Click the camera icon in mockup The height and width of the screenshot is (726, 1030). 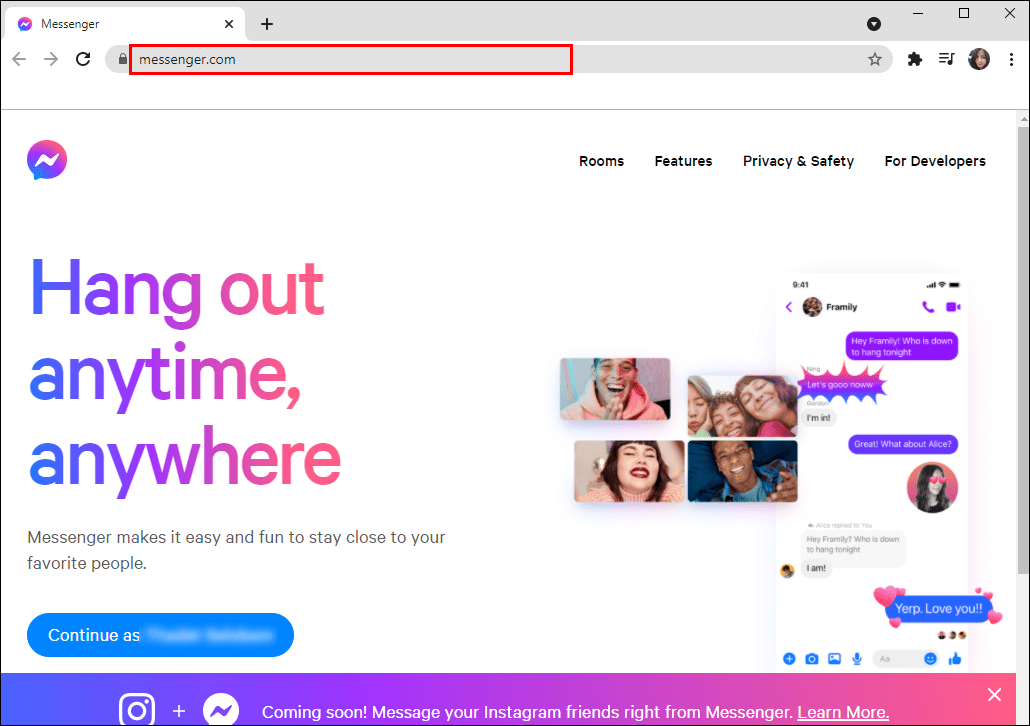point(812,658)
